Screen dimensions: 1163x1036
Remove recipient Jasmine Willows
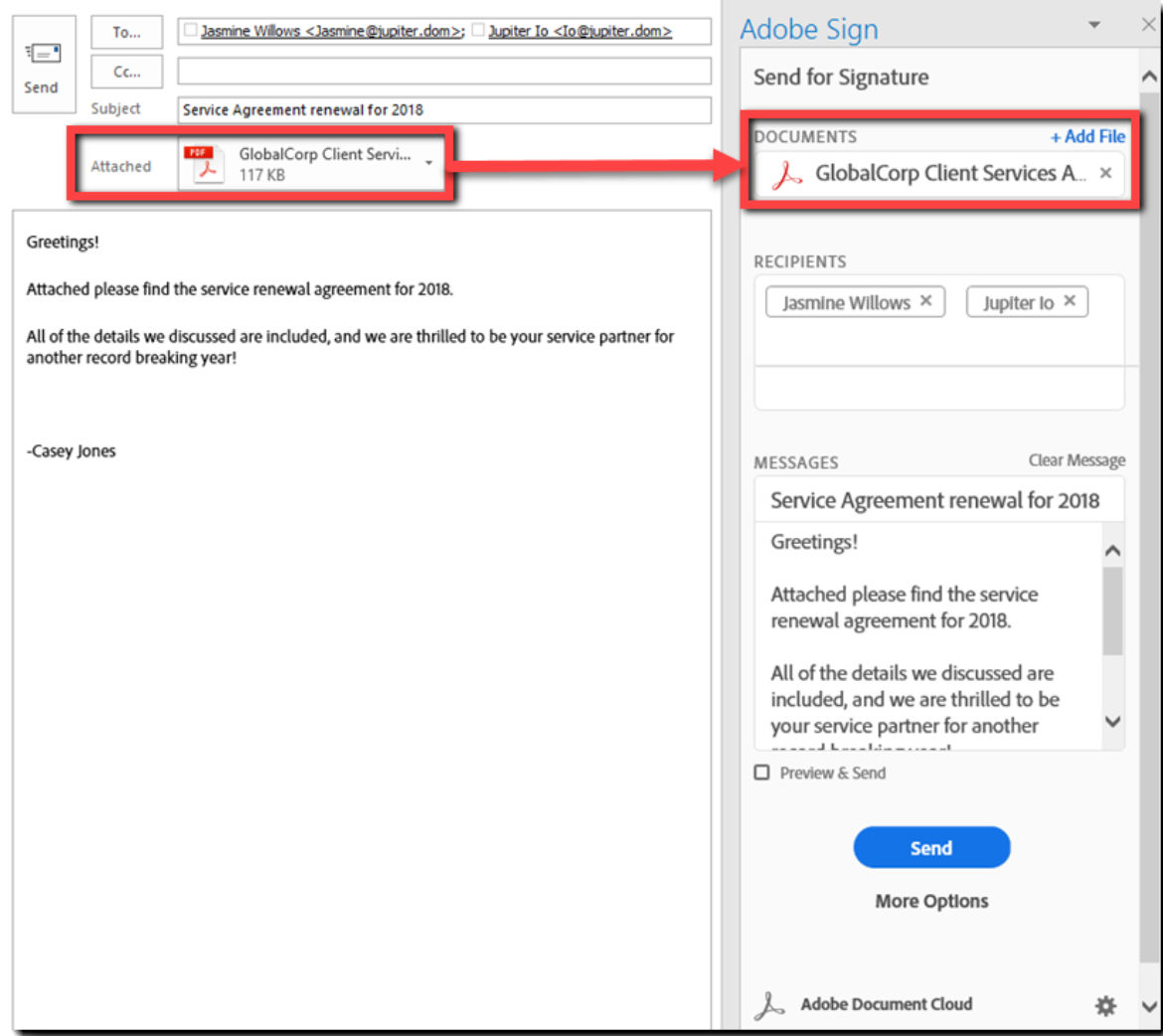(925, 300)
